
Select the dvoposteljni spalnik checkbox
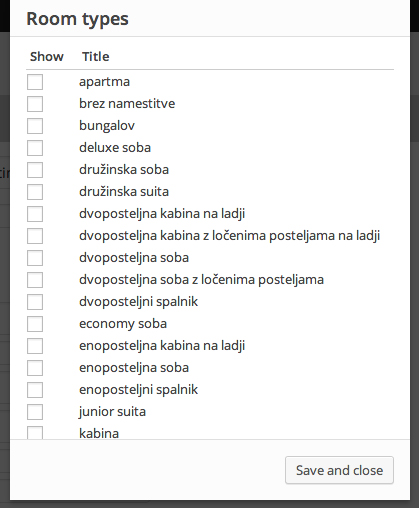pos(35,302)
